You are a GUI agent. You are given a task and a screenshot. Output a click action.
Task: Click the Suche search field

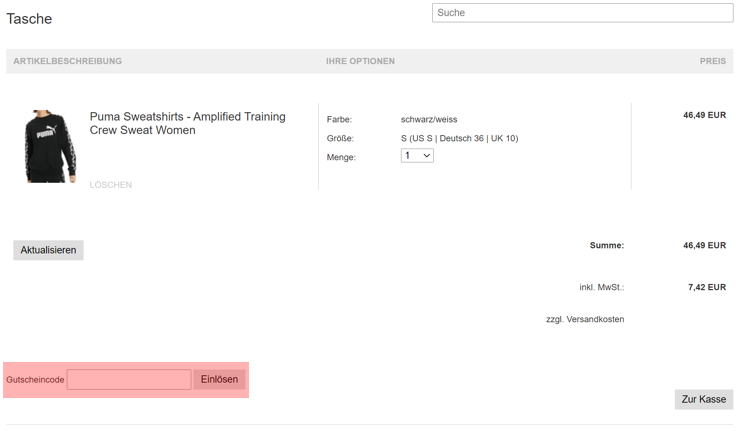[x=582, y=13]
